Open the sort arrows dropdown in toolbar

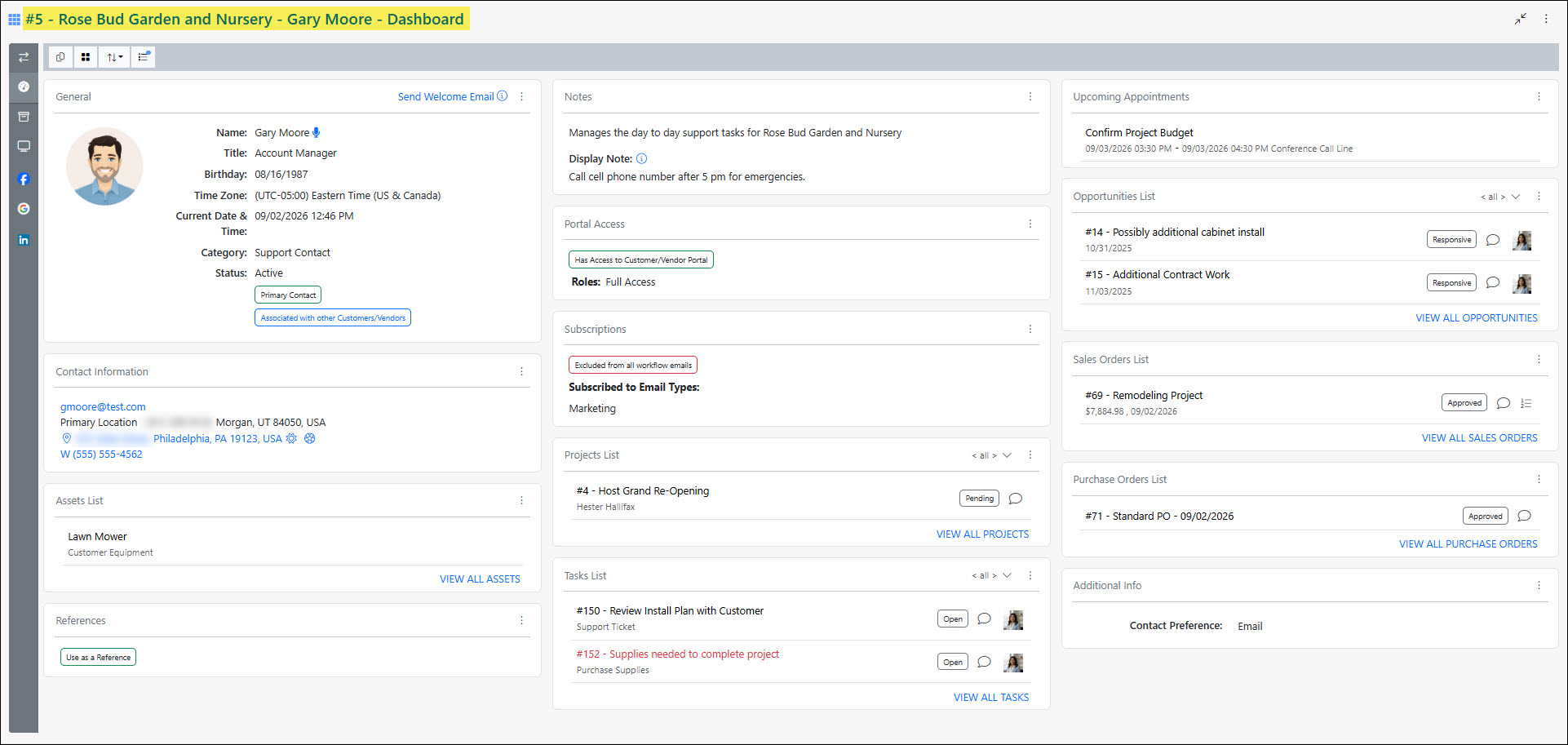(x=114, y=57)
